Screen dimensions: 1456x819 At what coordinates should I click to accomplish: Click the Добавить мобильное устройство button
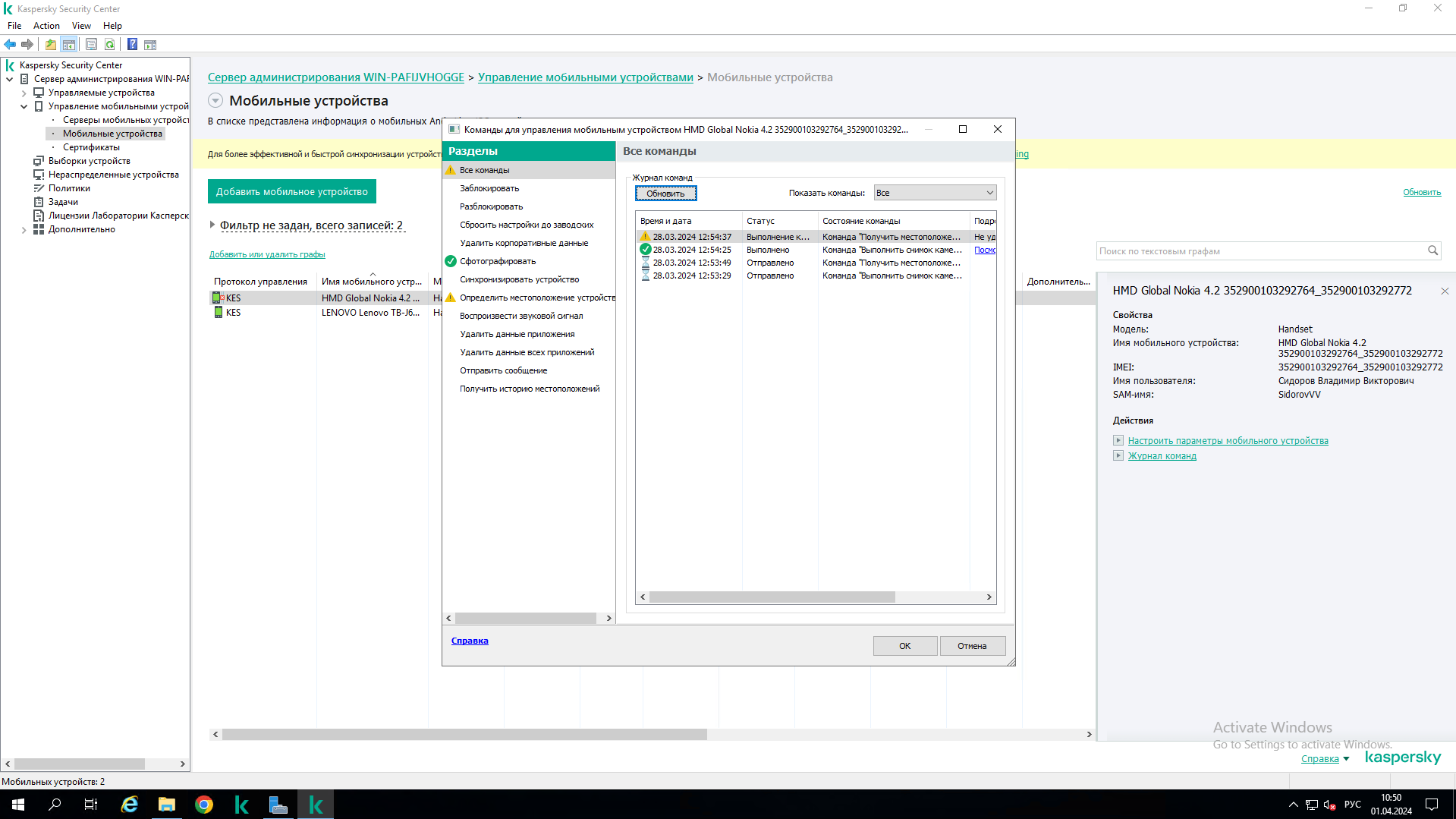click(292, 191)
